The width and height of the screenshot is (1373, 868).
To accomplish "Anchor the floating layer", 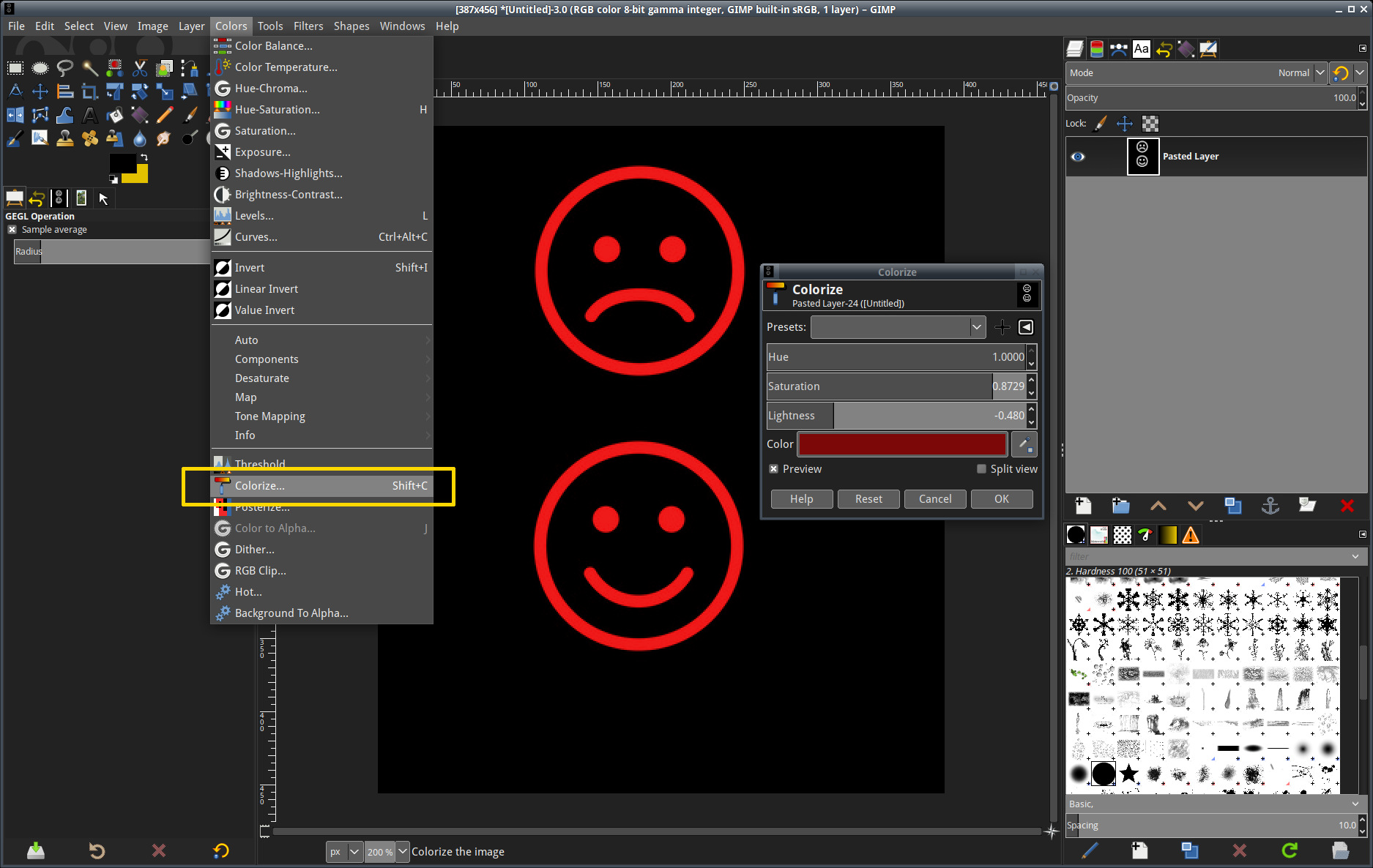I will [x=1270, y=506].
